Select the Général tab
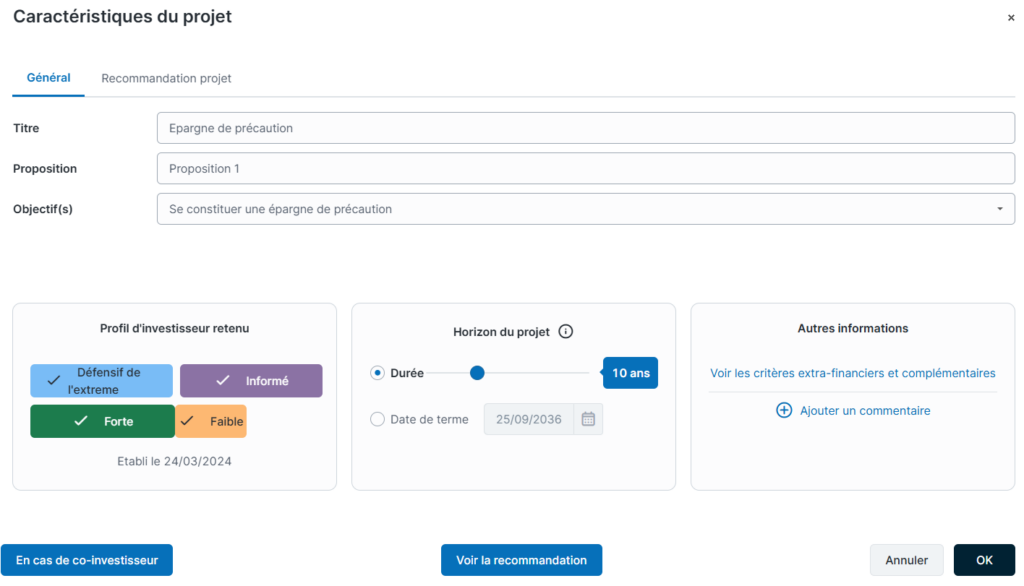1024x586 pixels. click(x=48, y=78)
